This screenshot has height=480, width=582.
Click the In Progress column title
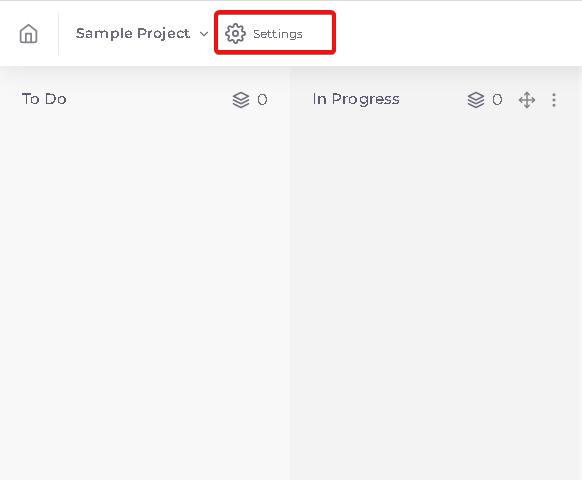[x=356, y=99]
